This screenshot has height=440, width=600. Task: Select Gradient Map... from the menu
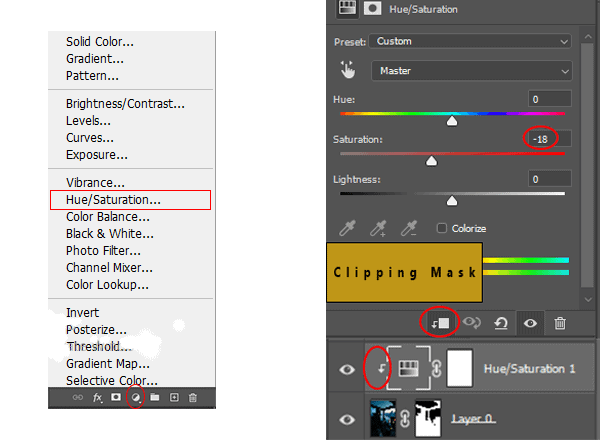[108, 363]
